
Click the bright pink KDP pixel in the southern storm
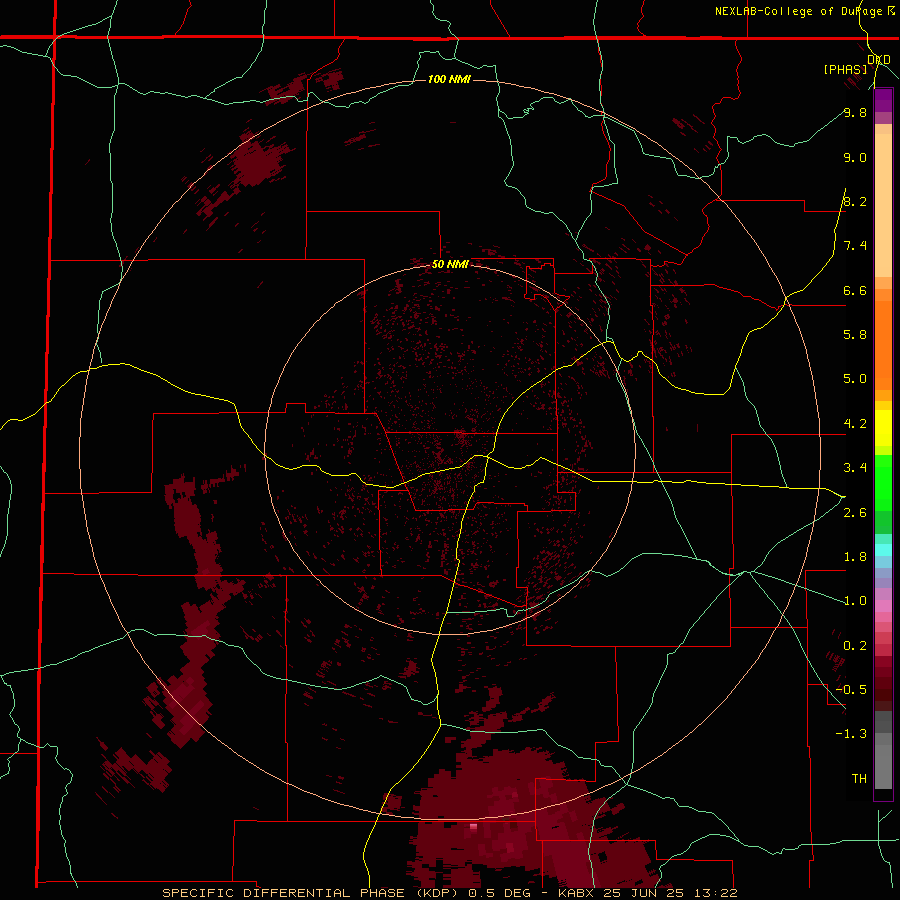click(473, 827)
